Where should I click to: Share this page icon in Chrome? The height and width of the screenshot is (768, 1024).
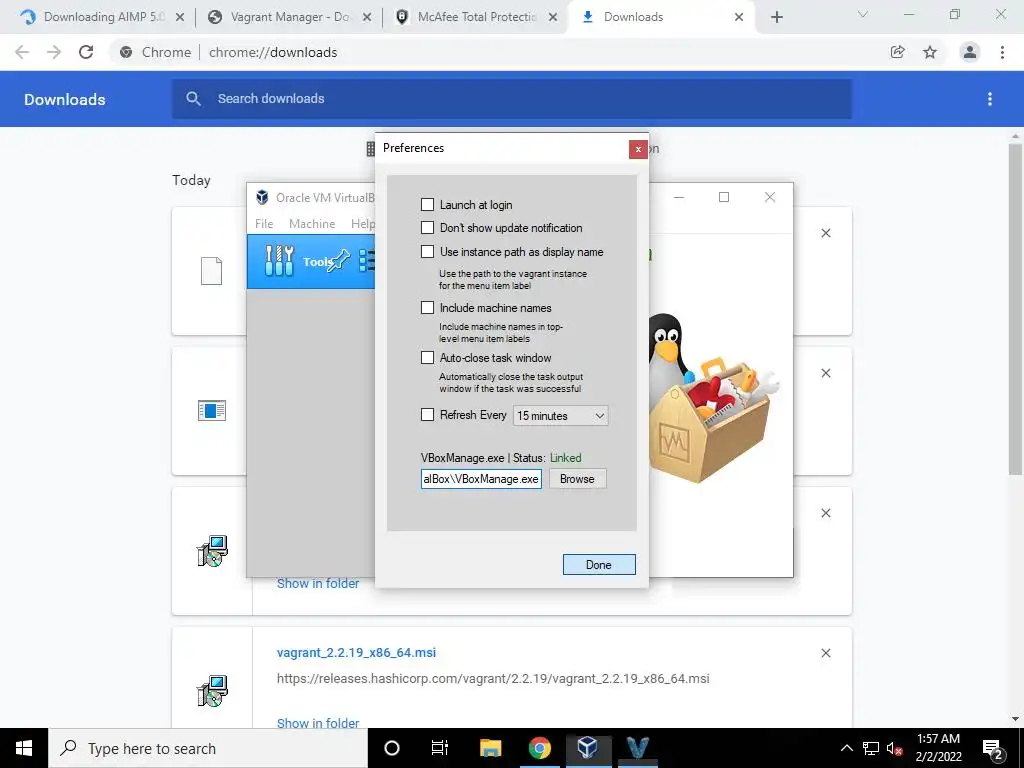[x=898, y=52]
